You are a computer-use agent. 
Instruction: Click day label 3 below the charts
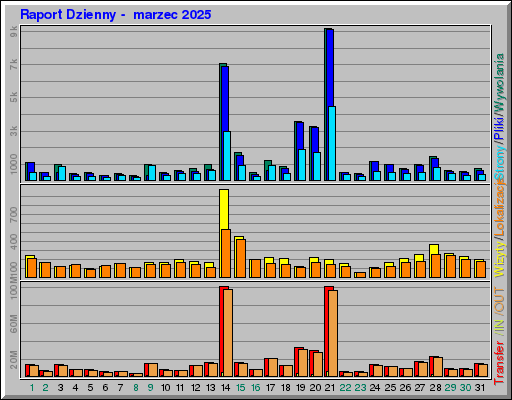click(x=60, y=388)
